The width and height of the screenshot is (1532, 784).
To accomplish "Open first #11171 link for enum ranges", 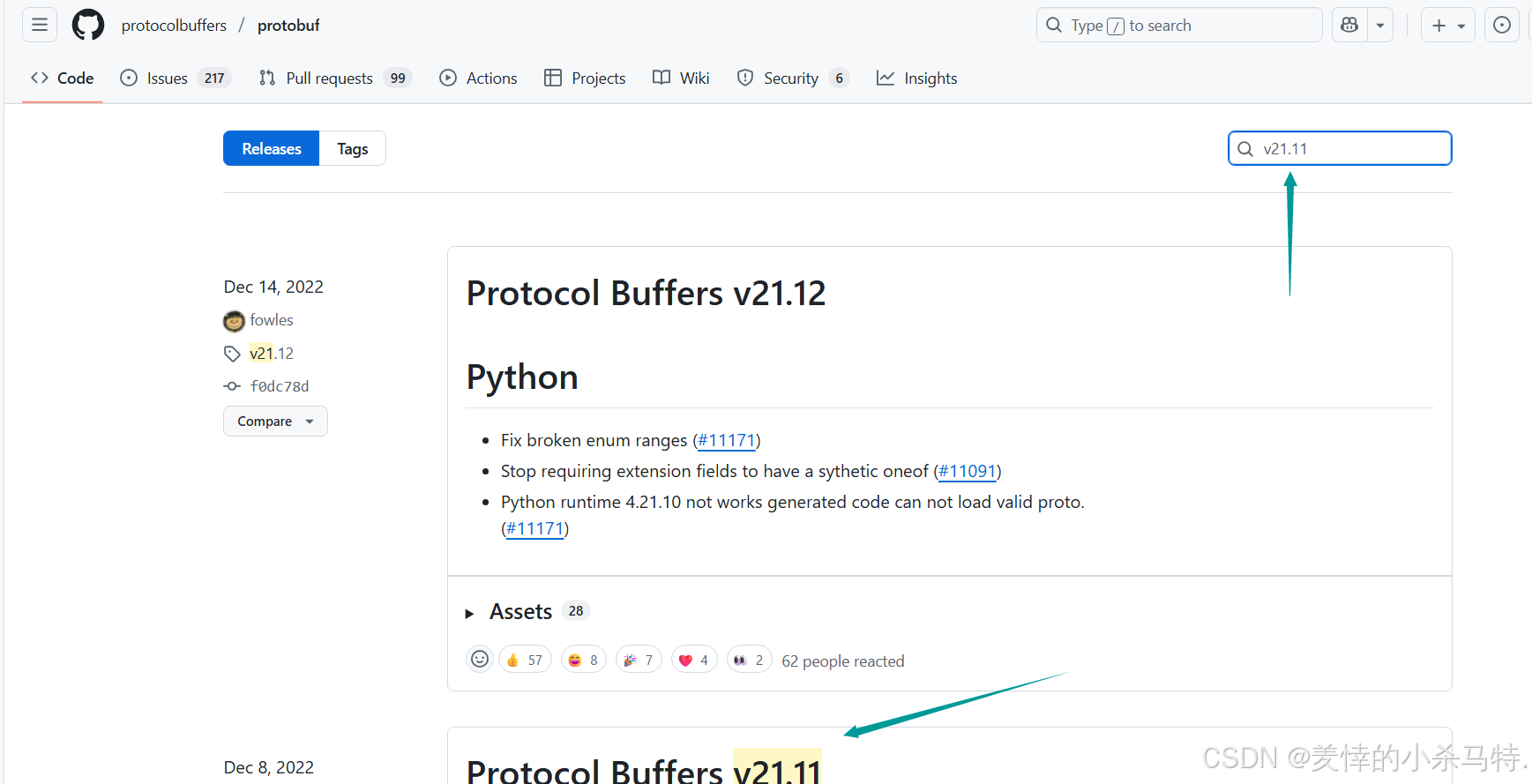I will (x=727, y=440).
